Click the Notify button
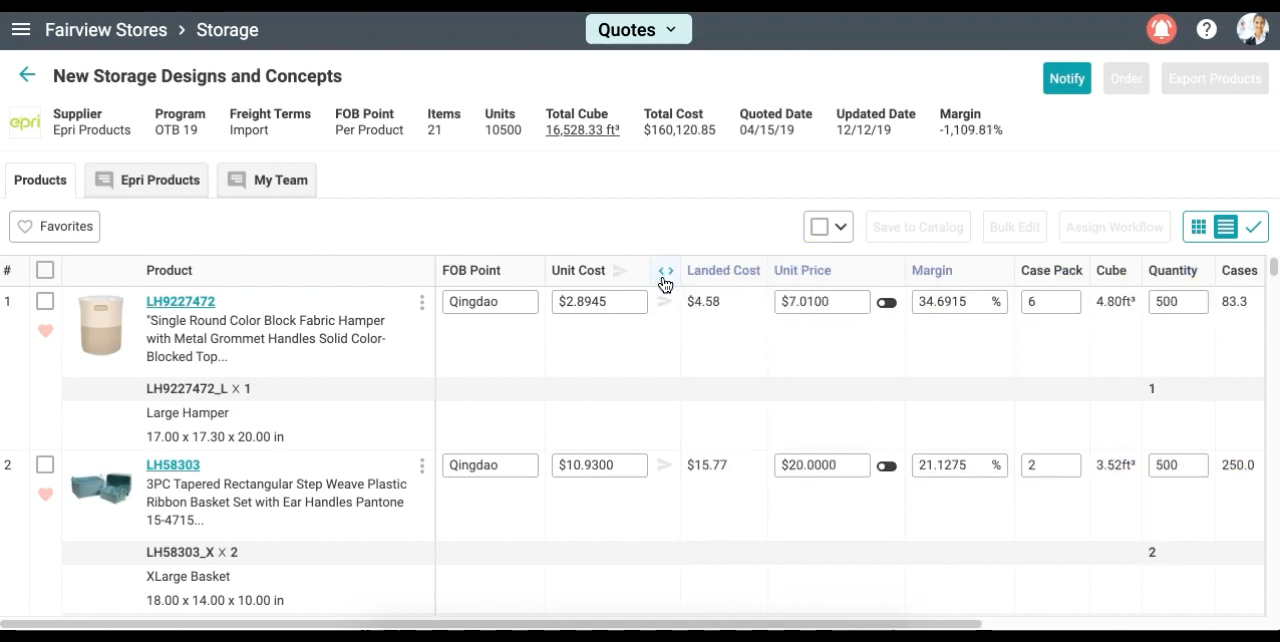 (x=1066, y=78)
